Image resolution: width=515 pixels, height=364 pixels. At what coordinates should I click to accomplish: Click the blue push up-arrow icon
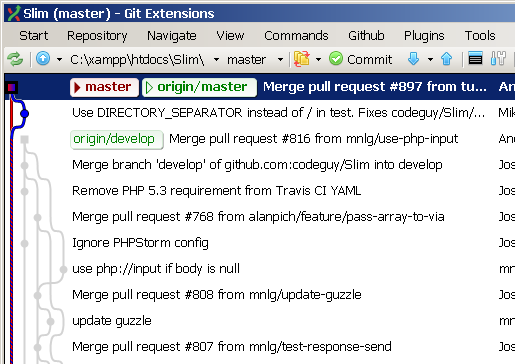coord(446,59)
